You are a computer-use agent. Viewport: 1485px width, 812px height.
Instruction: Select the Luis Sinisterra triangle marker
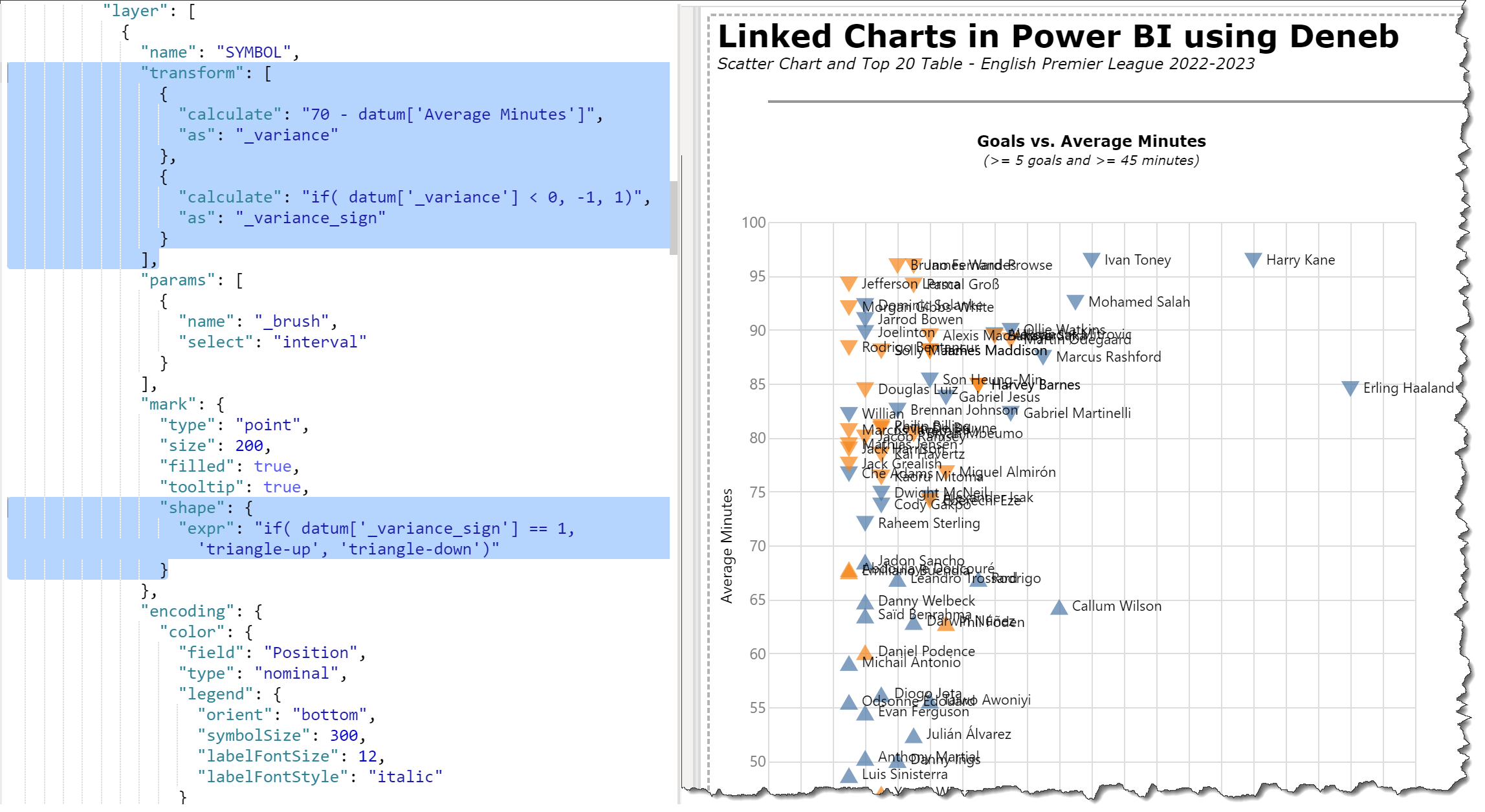pos(848,775)
